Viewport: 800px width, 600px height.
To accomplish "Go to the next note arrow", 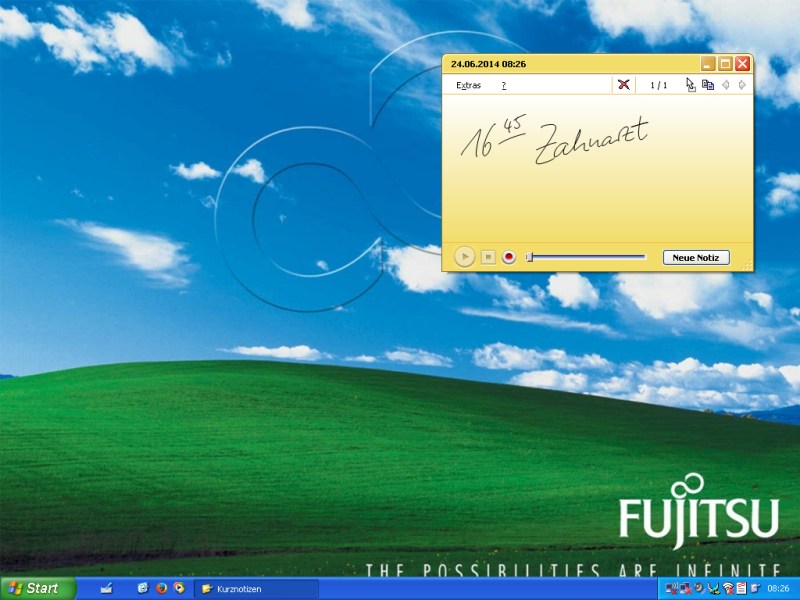I will 741,85.
